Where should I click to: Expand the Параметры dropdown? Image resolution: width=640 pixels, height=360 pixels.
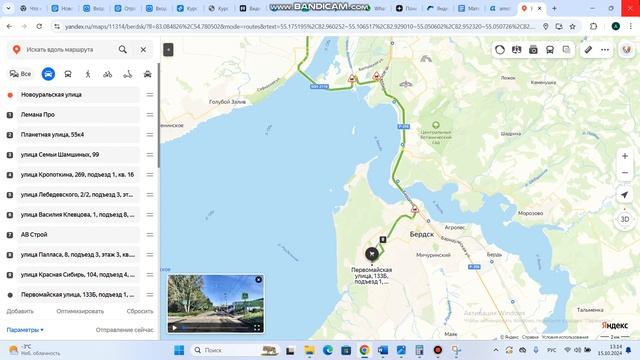point(25,330)
